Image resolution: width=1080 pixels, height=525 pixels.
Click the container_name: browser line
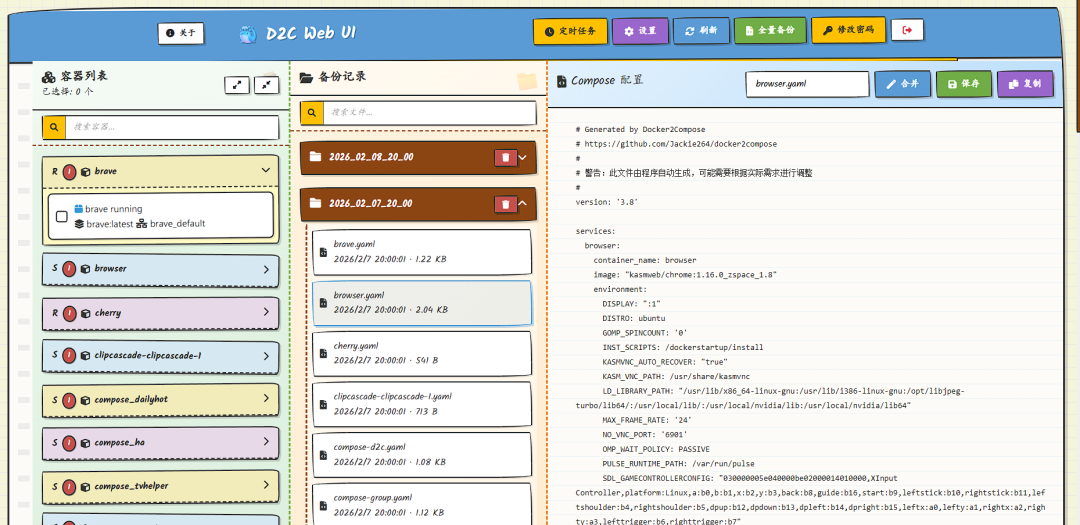645,260
